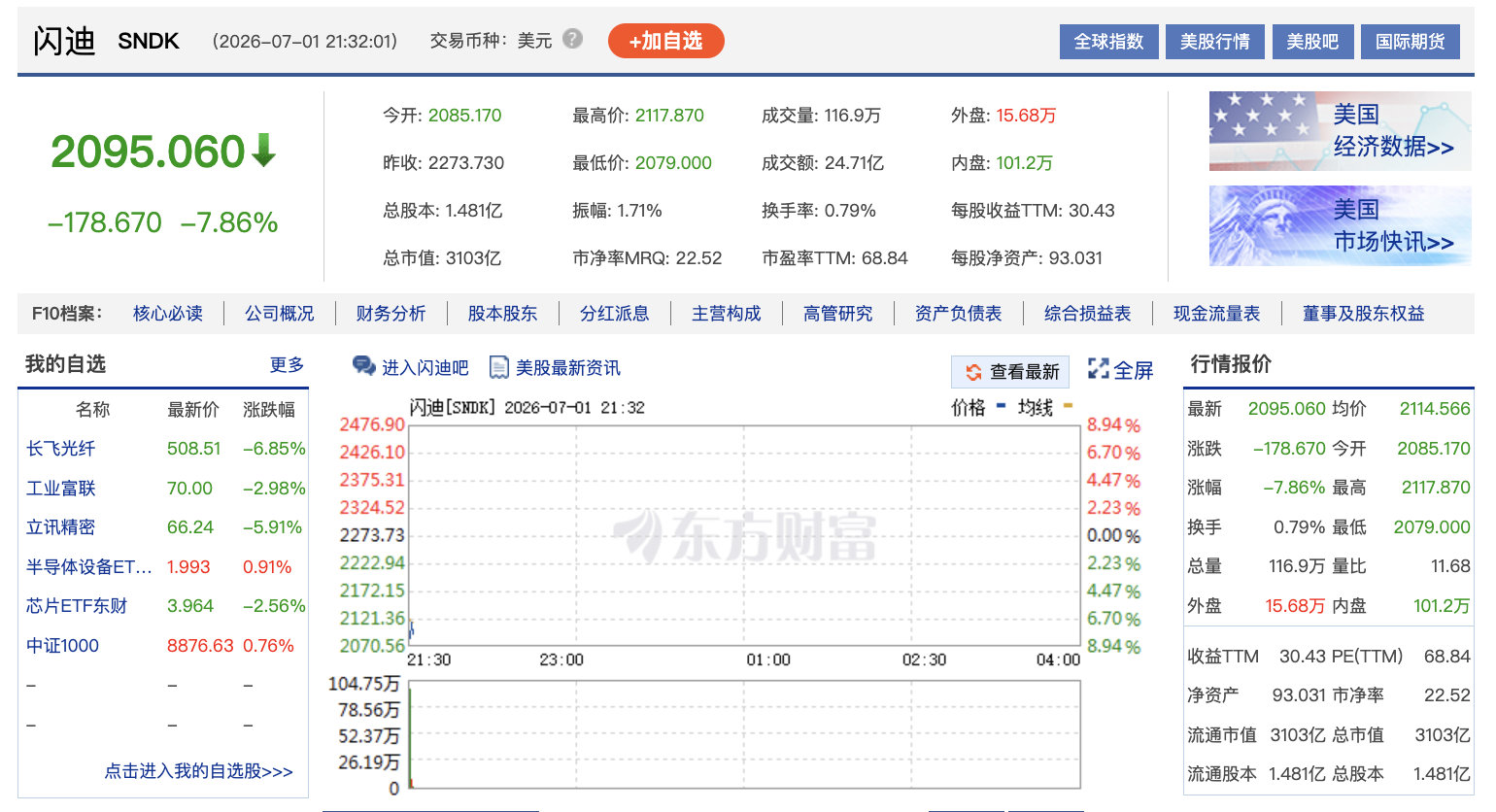Click the 量比 value 11.68

[1450, 565]
